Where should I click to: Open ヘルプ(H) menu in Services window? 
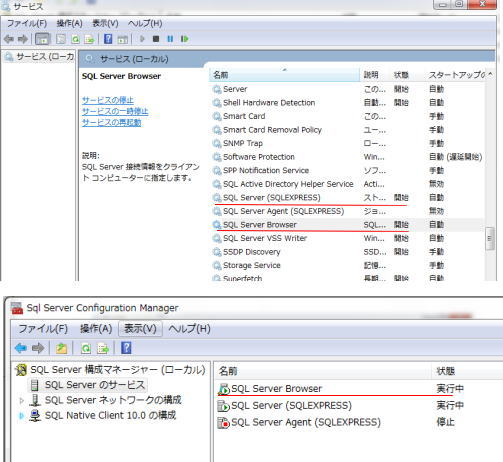pyautogui.click(x=145, y=23)
